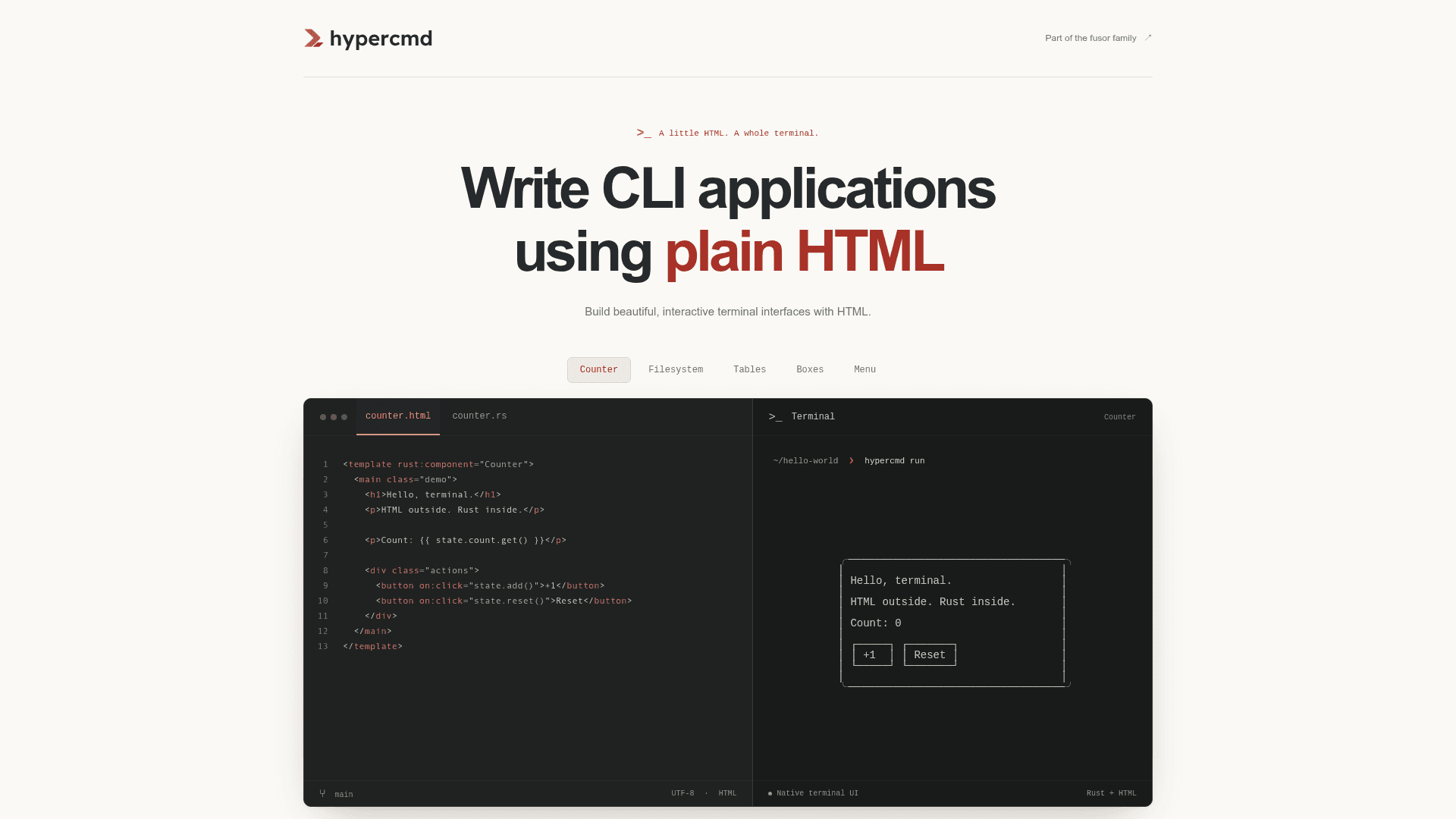This screenshot has width=1456, height=819.
Task: Click the Reset button in terminal
Action: pyautogui.click(x=930, y=655)
